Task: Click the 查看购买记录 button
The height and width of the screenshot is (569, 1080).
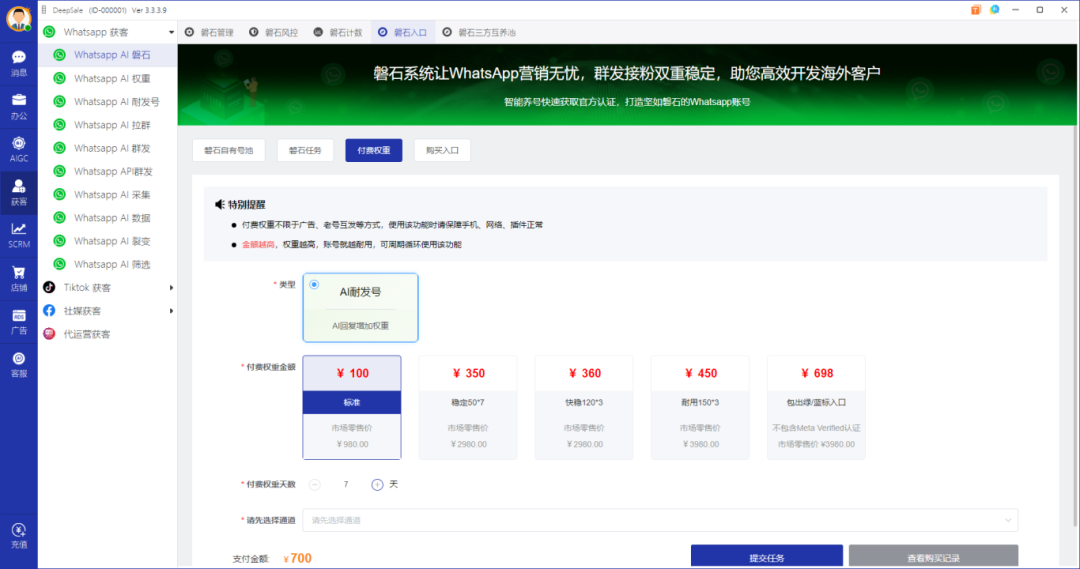Action: coord(933,557)
